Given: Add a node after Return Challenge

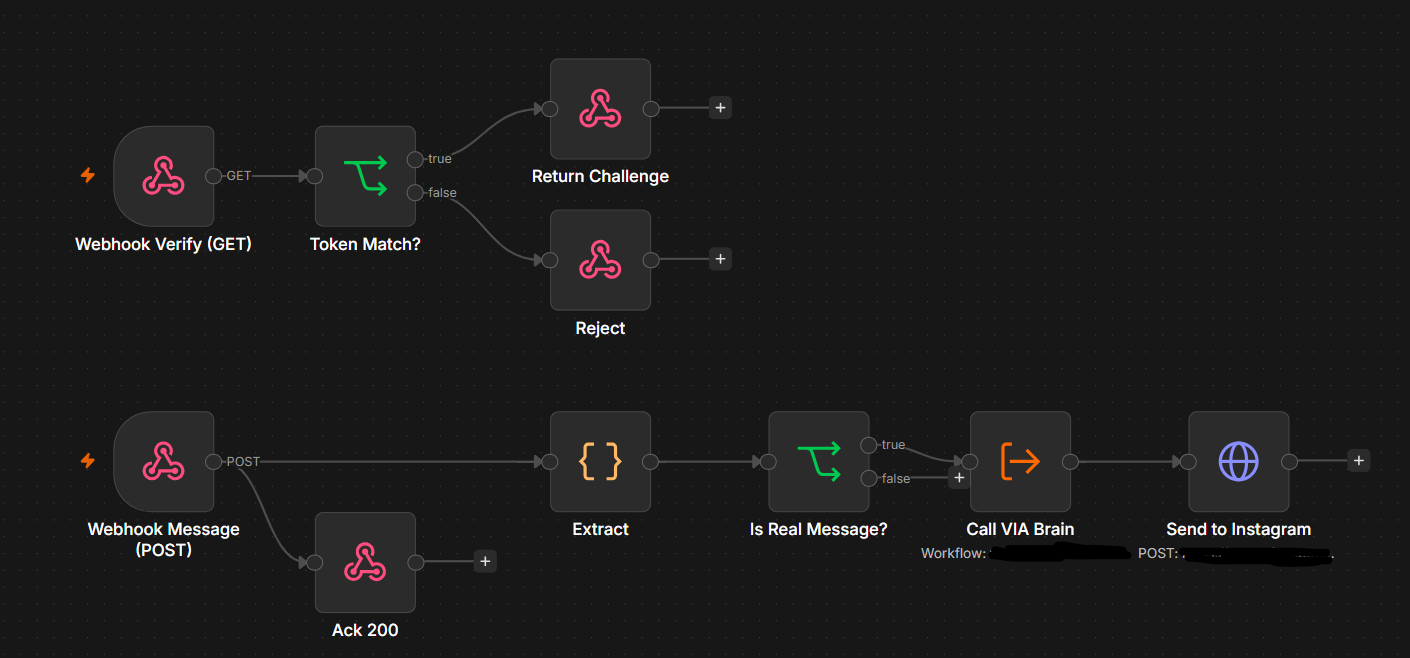Looking at the screenshot, I should click(720, 108).
